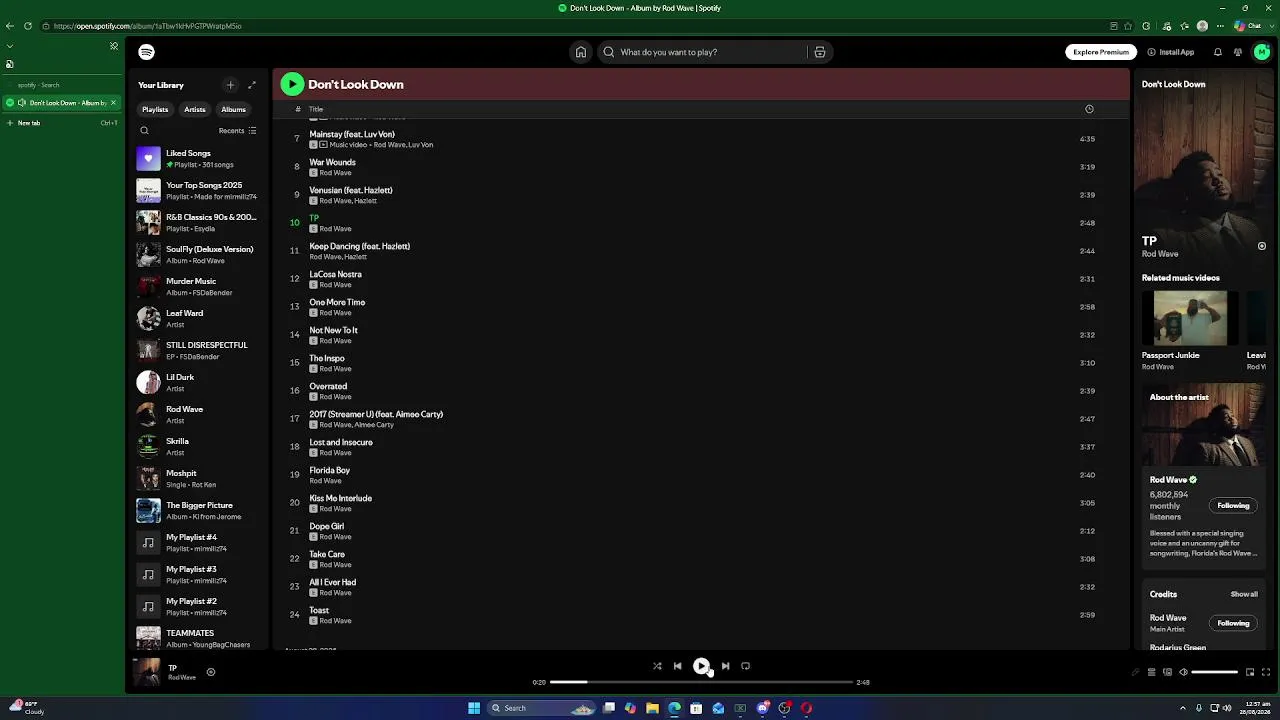The height and width of the screenshot is (720, 1280).
Task: Add TP to Liked Songs from the now playing bar
Action: click(x=210, y=672)
